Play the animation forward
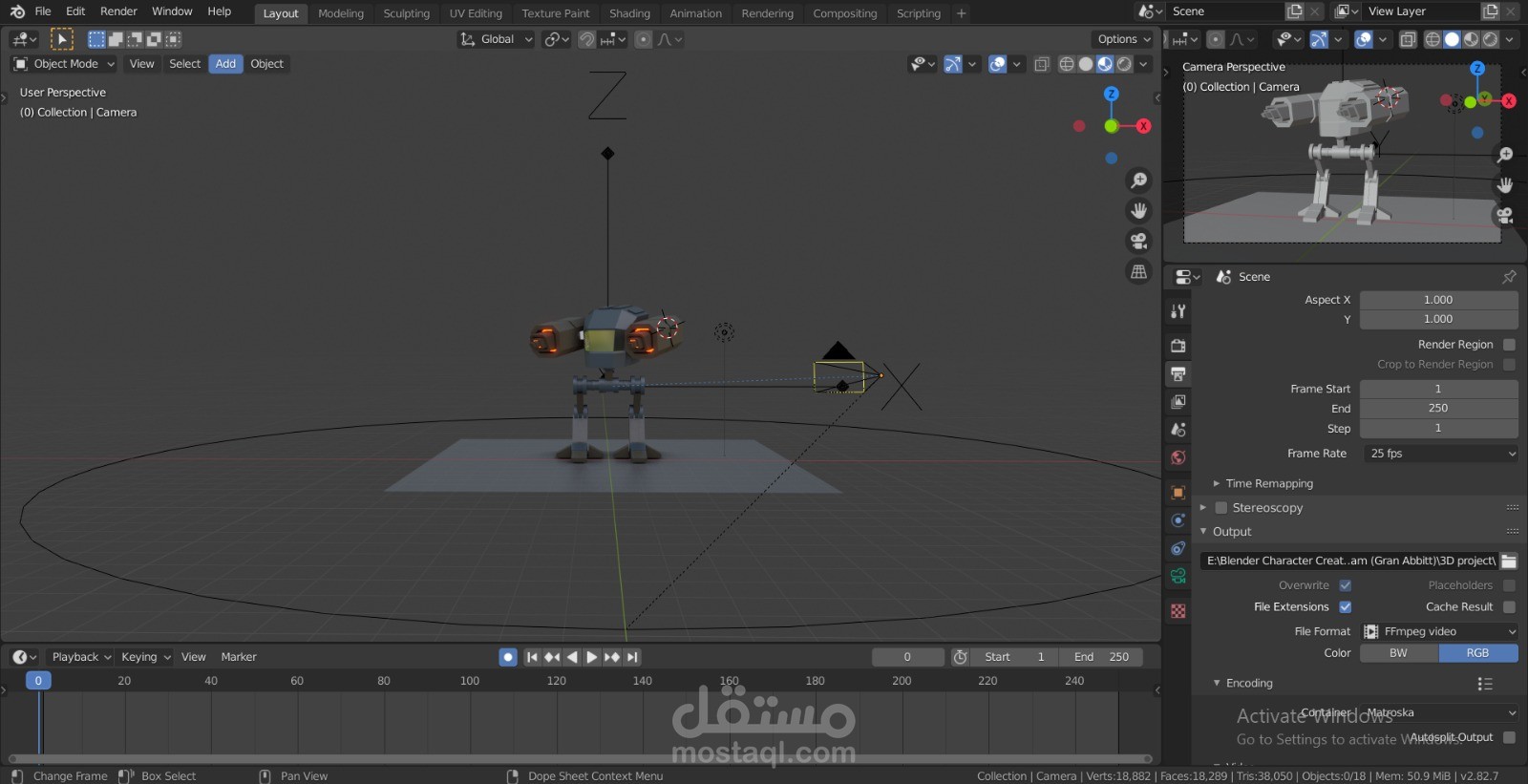Screen dimensions: 1528x784 pyautogui.click(x=591, y=657)
